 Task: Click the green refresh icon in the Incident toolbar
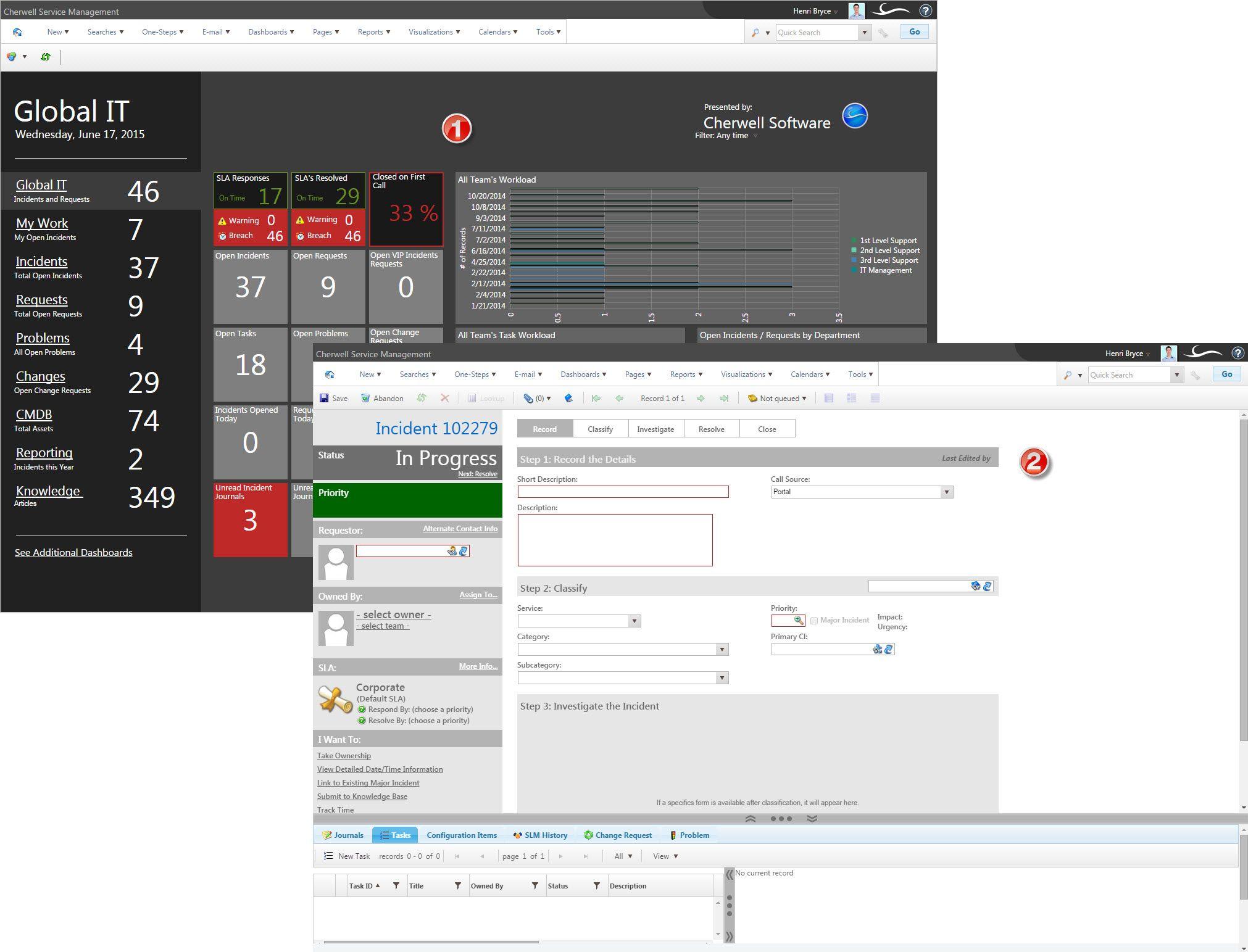(422, 399)
